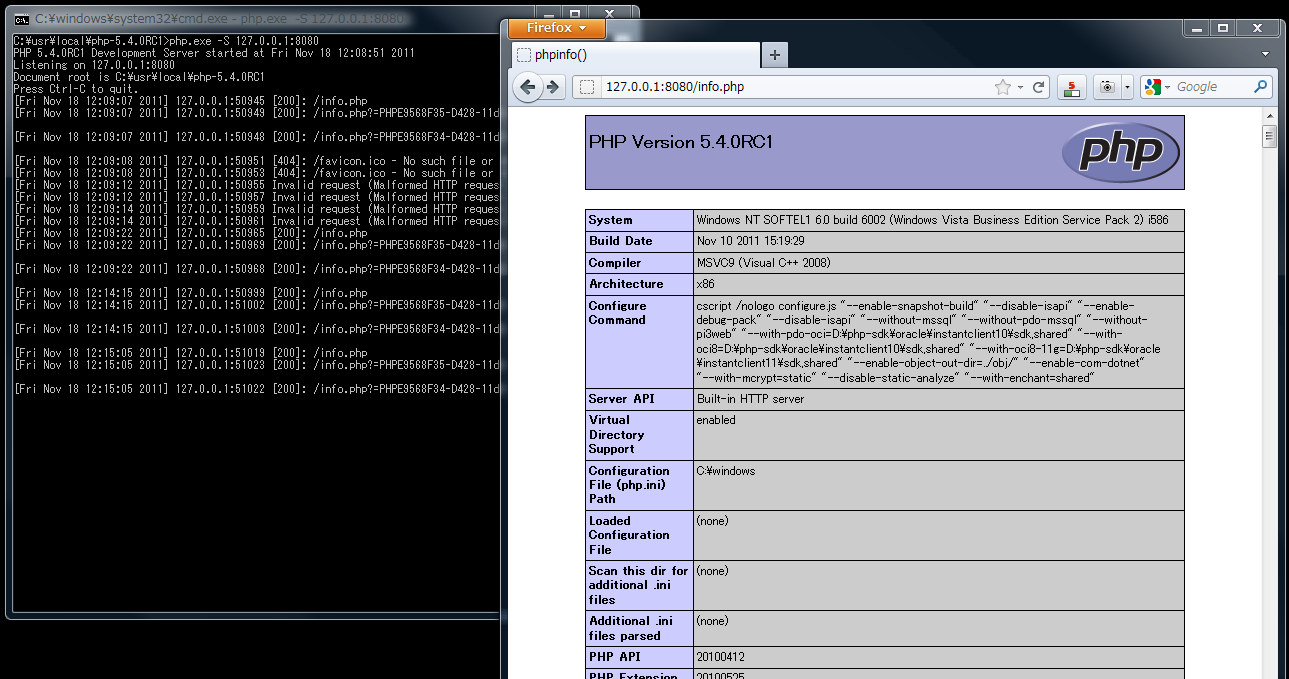Screen dimensions: 1289x679
Task: Click the console log line for port 51019
Action: click(x=191, y=353)
